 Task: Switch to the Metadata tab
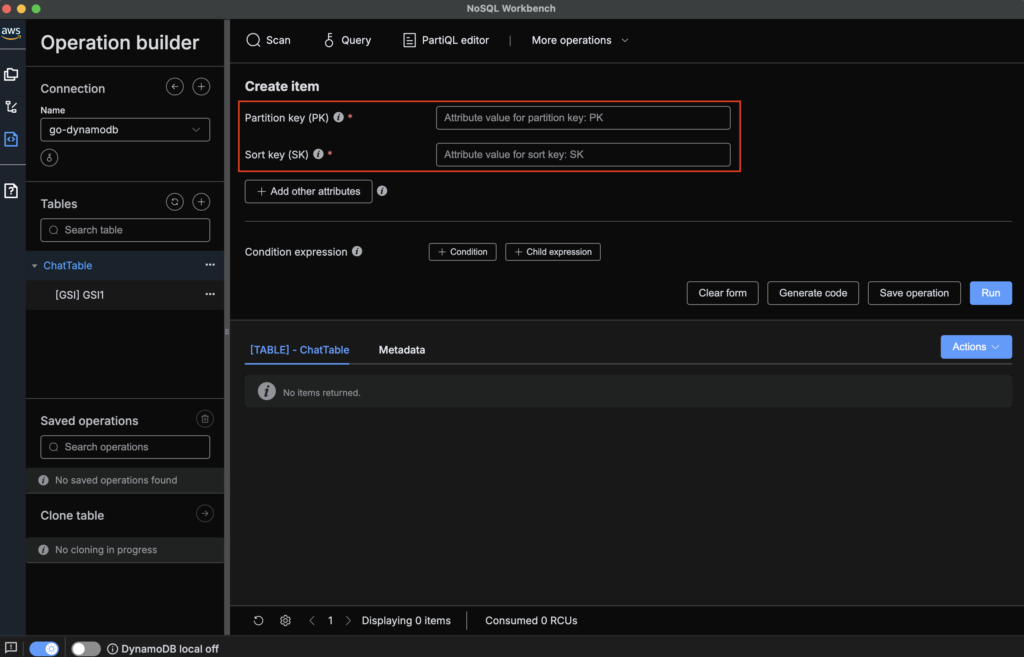401,350
